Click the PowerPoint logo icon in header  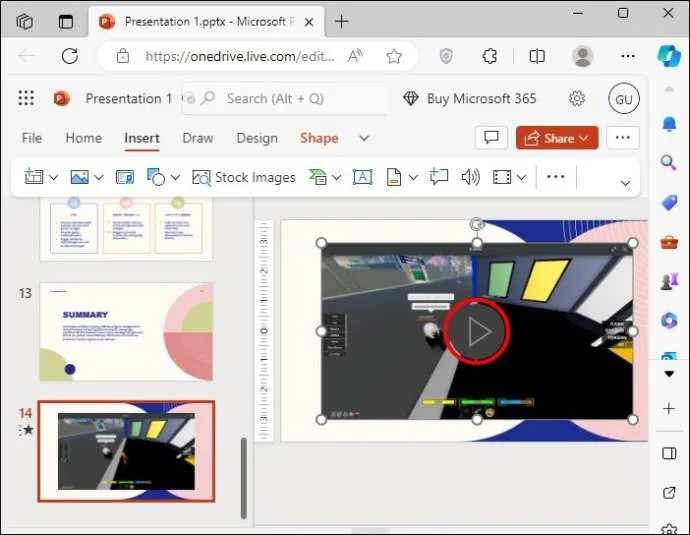(62, 98)
